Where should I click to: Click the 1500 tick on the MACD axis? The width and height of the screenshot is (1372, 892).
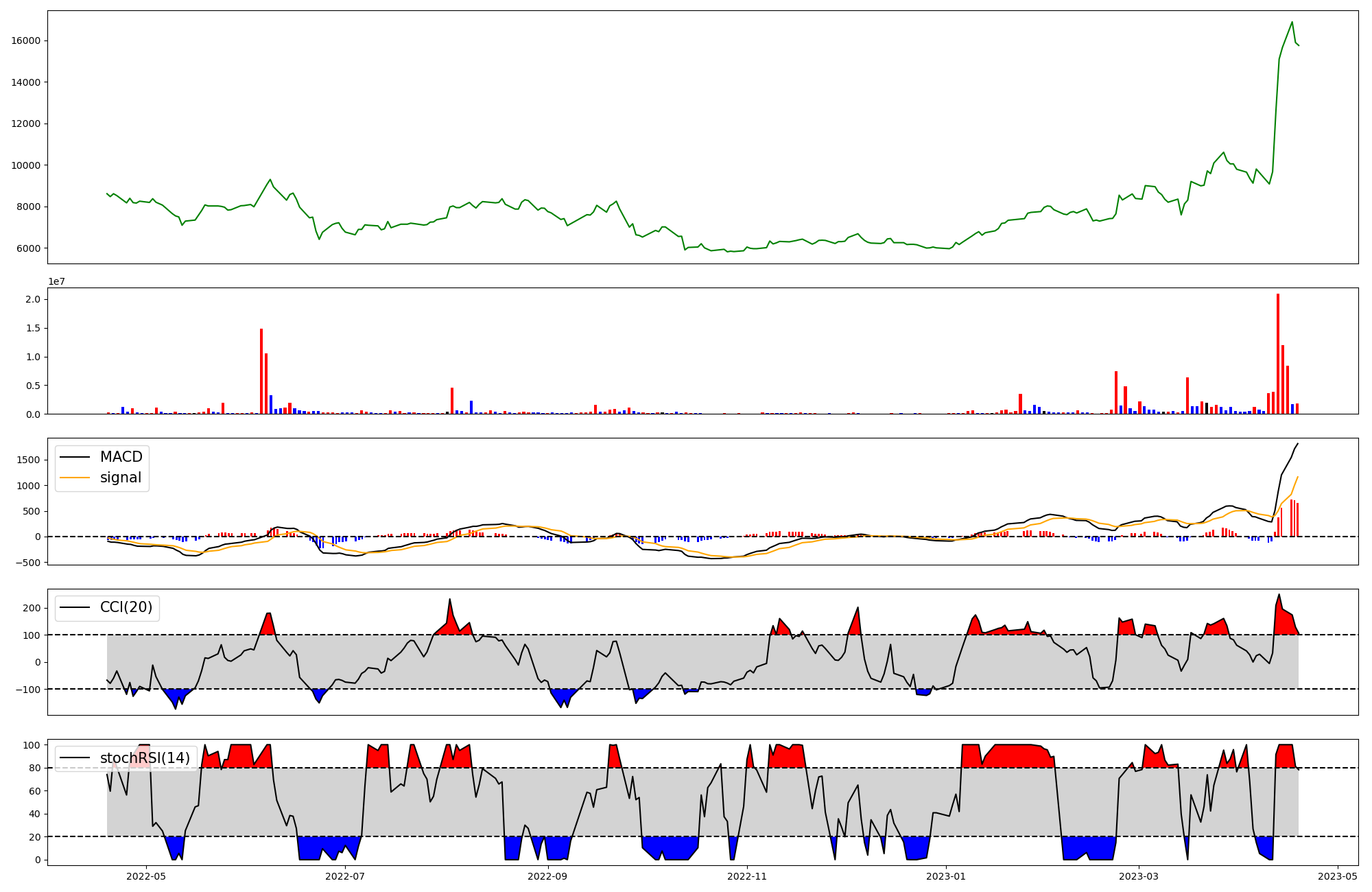coord(28,460)
